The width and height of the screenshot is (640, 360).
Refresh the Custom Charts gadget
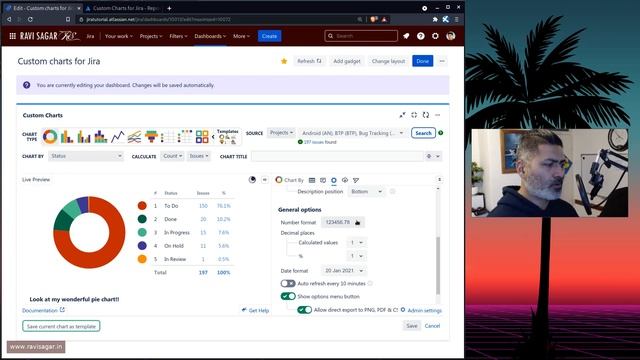426,115
